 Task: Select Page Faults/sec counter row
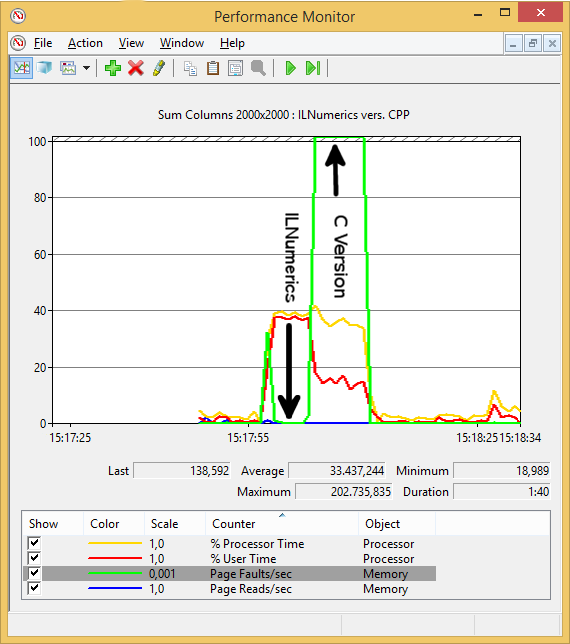(230, 573)
